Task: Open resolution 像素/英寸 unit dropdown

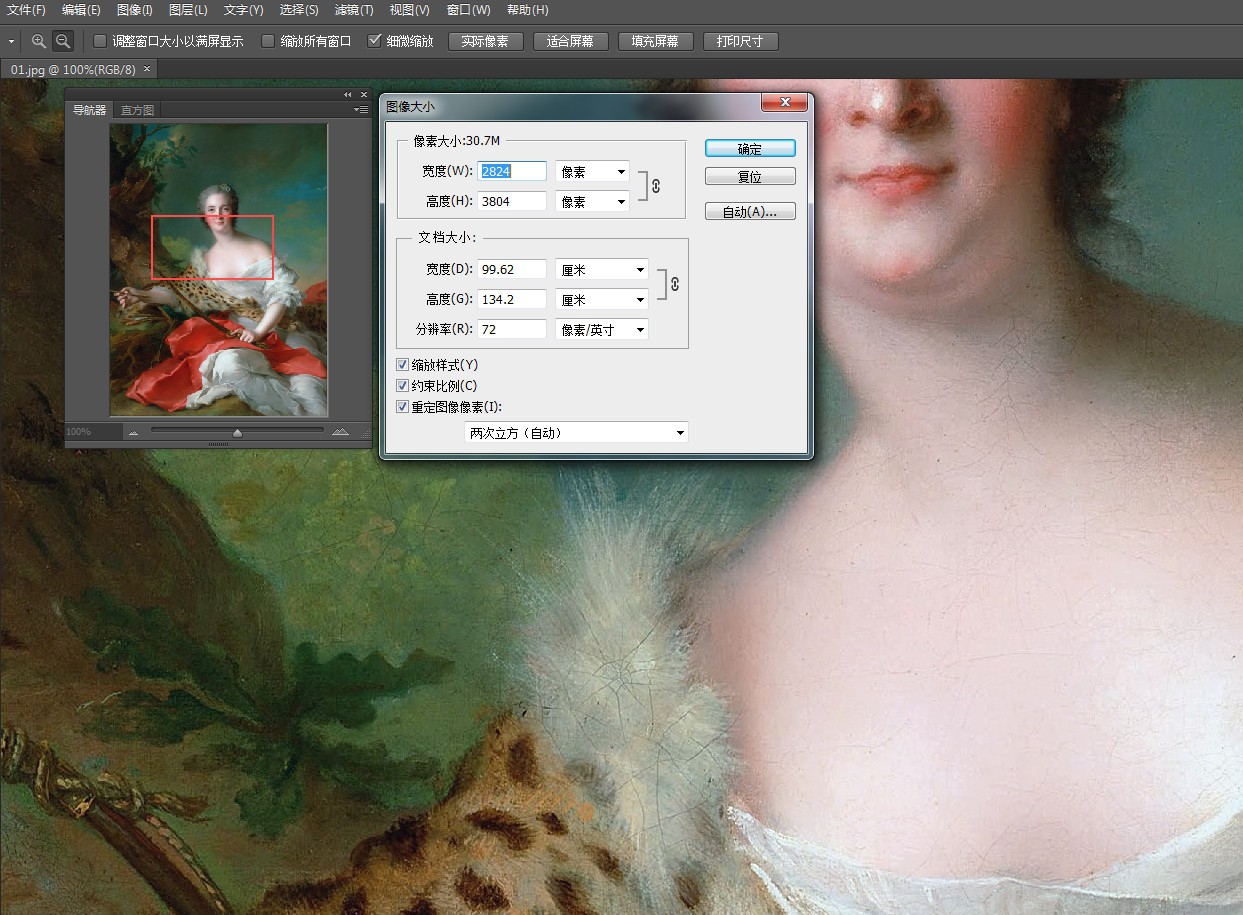Action: point(602,330)
